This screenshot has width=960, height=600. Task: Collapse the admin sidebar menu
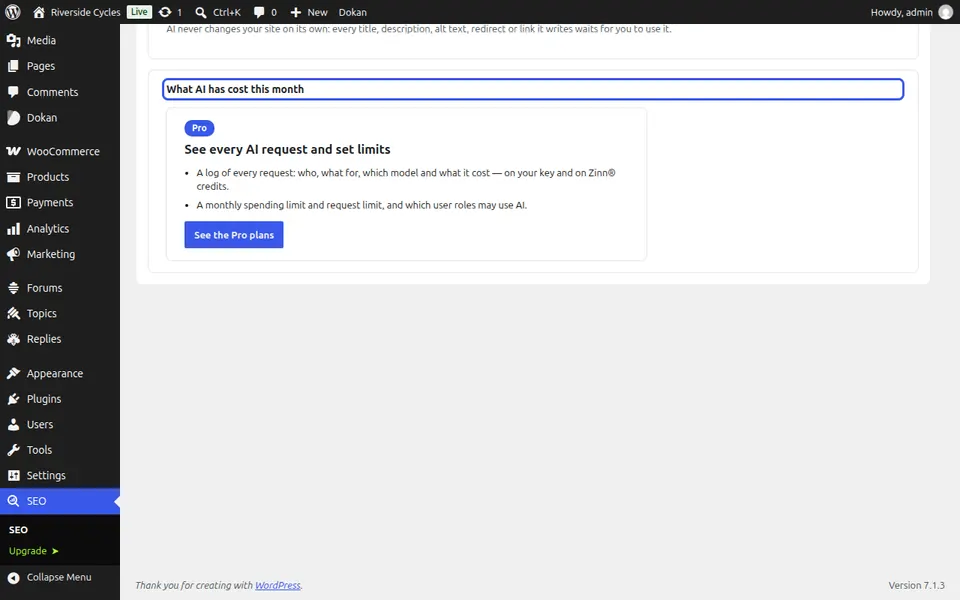(x=60, y=577)
